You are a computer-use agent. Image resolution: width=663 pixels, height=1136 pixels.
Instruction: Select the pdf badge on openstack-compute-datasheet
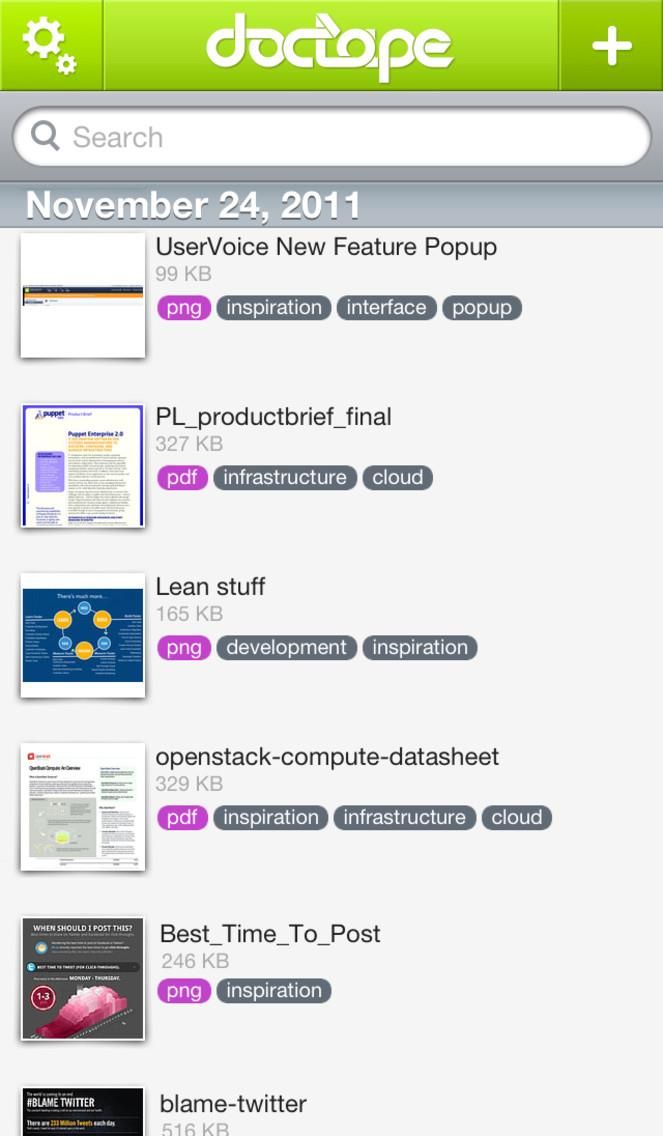(x=183, y=817)
